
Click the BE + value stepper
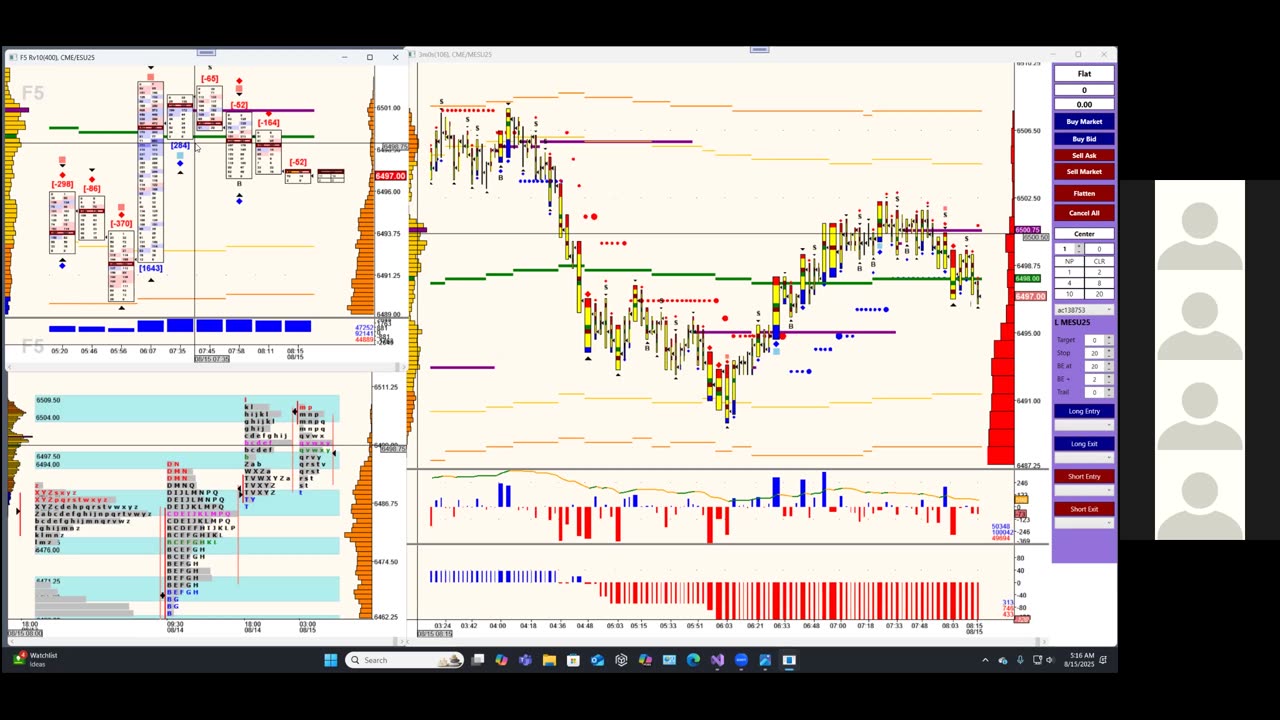pyautogui.click(x=1098, y=379)
